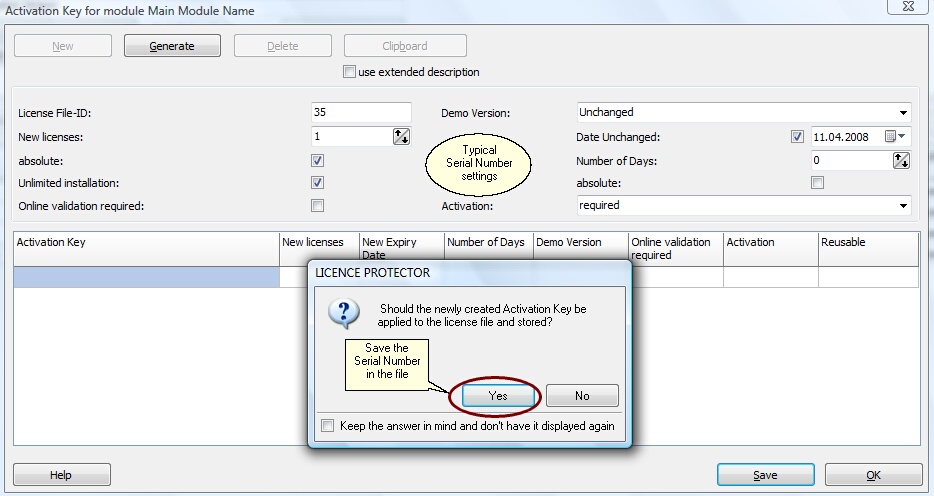Image resolution: width=934 pixels, height=496 pixels.
Task: Toggle the Date Unchanged checkbox
Action: (797, 137)
